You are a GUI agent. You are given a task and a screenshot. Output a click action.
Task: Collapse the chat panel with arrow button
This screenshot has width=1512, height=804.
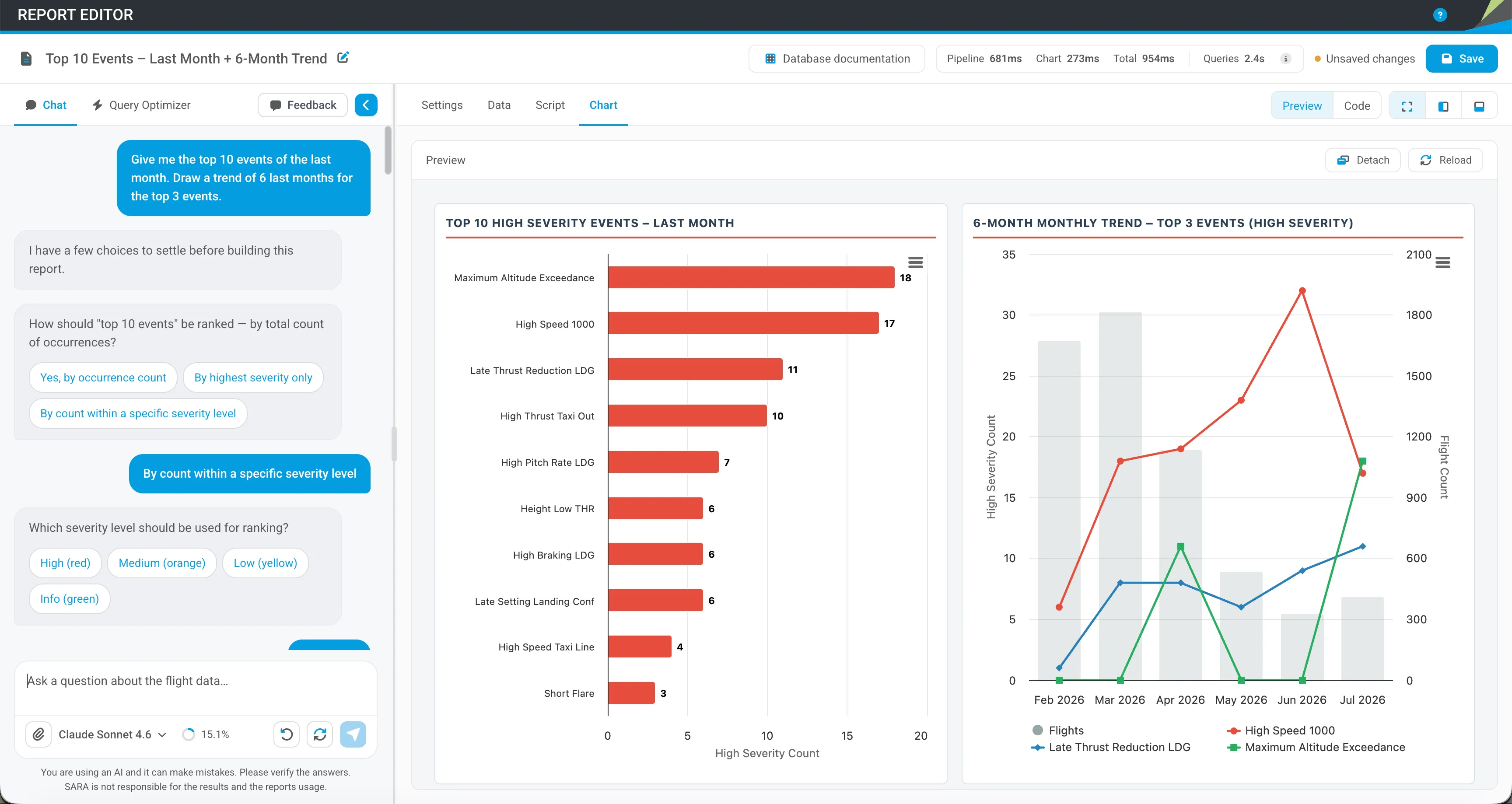pos(366,105)
